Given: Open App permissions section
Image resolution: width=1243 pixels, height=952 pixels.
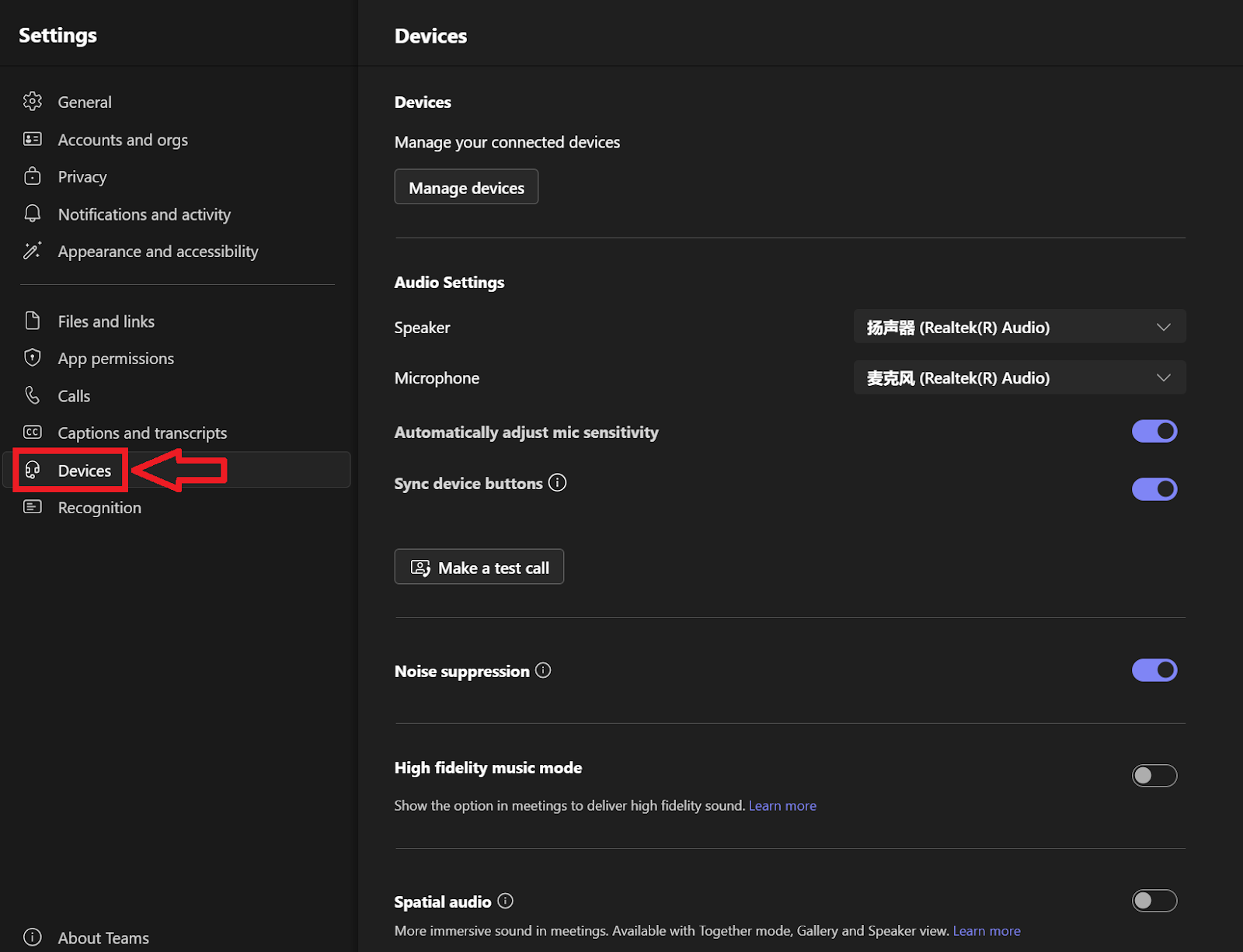Looking at the screenshot, I should (x=177, y=358).
